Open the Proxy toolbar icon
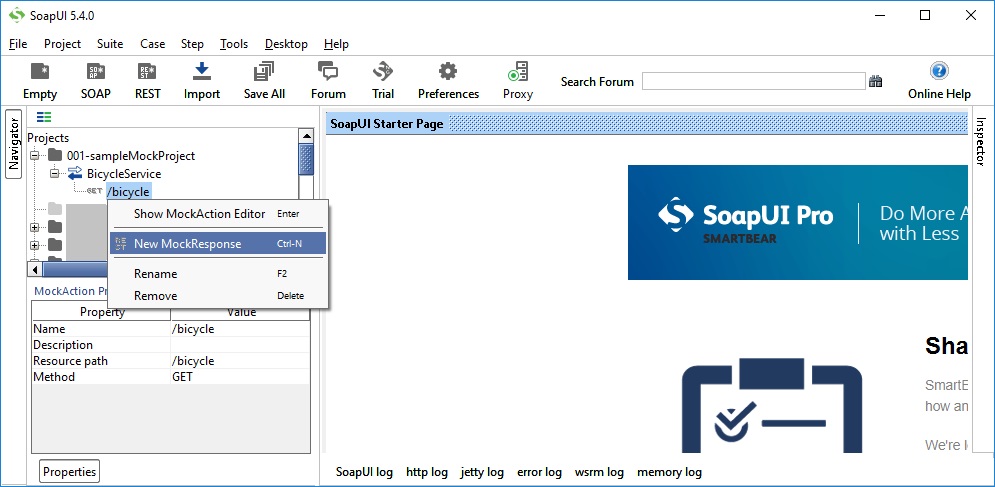 [x=518, y=81]
